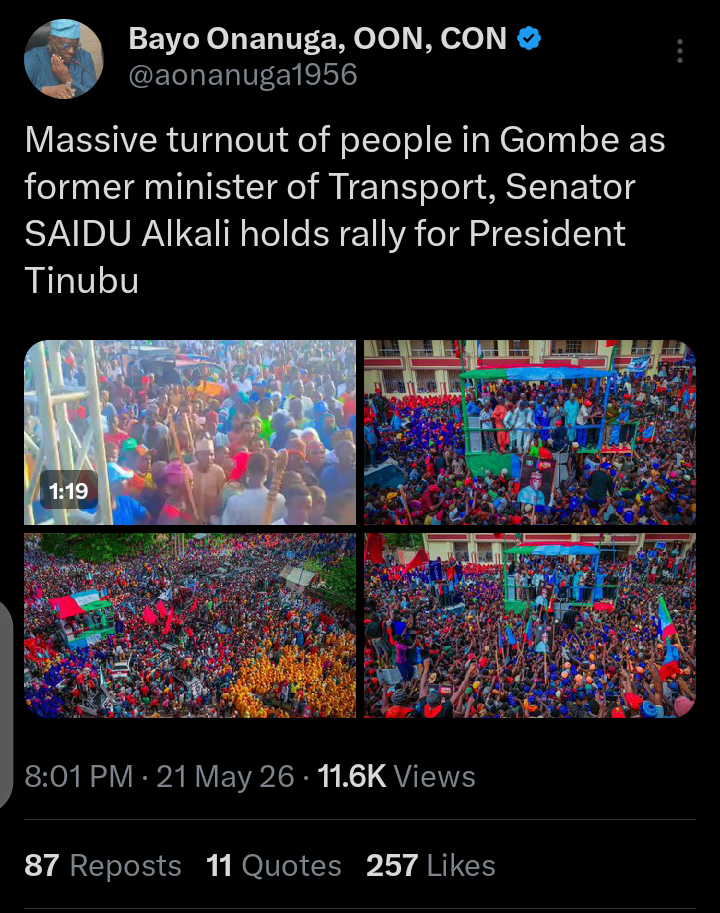This screenshot has height=913, width=720.
Task: Tap the word Tinubu in the tweet
Action: [81, 280]
